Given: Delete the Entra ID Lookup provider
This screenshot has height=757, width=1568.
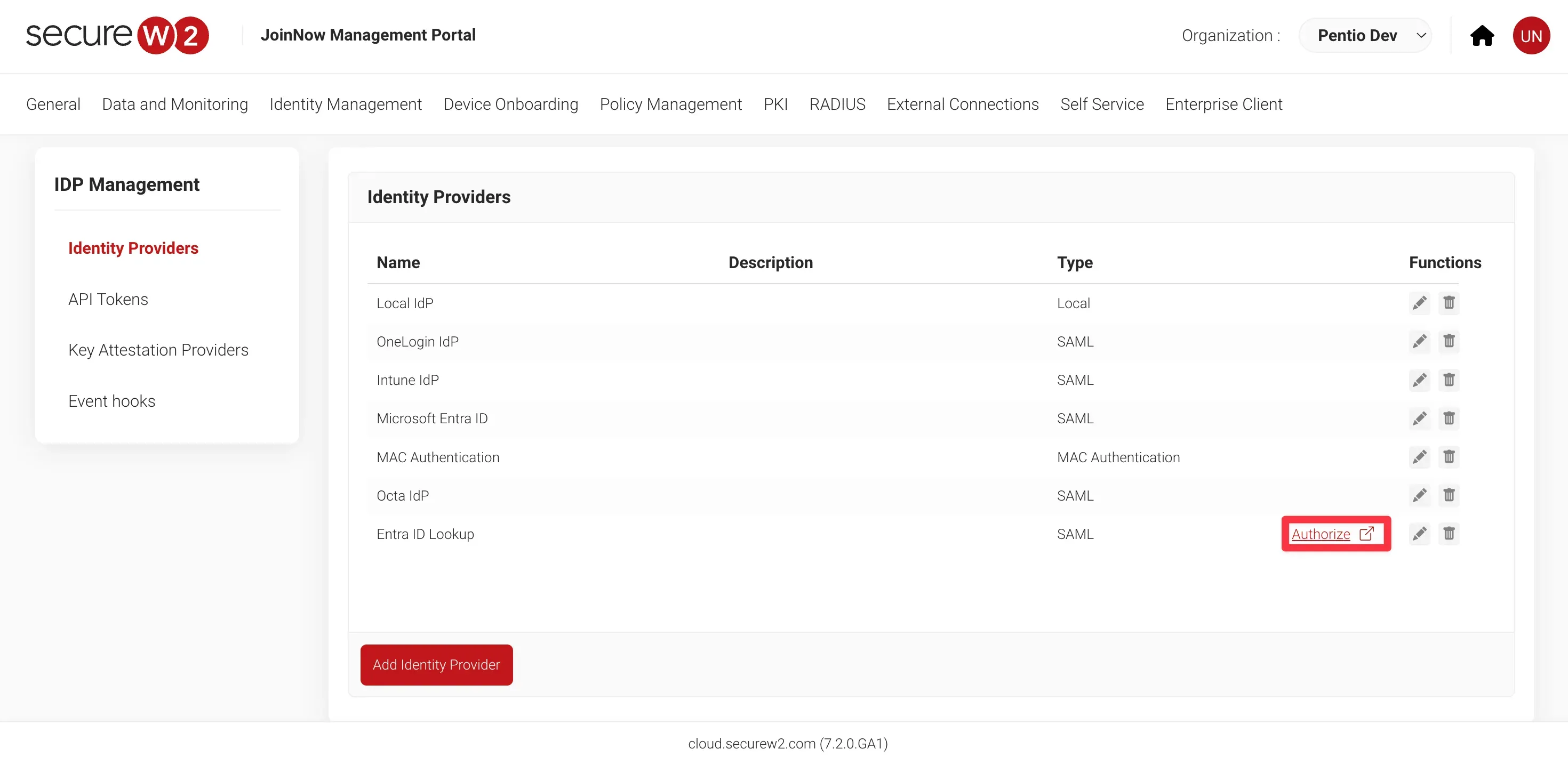Looking at the screenshot, I should click(x=1449, y=534).
